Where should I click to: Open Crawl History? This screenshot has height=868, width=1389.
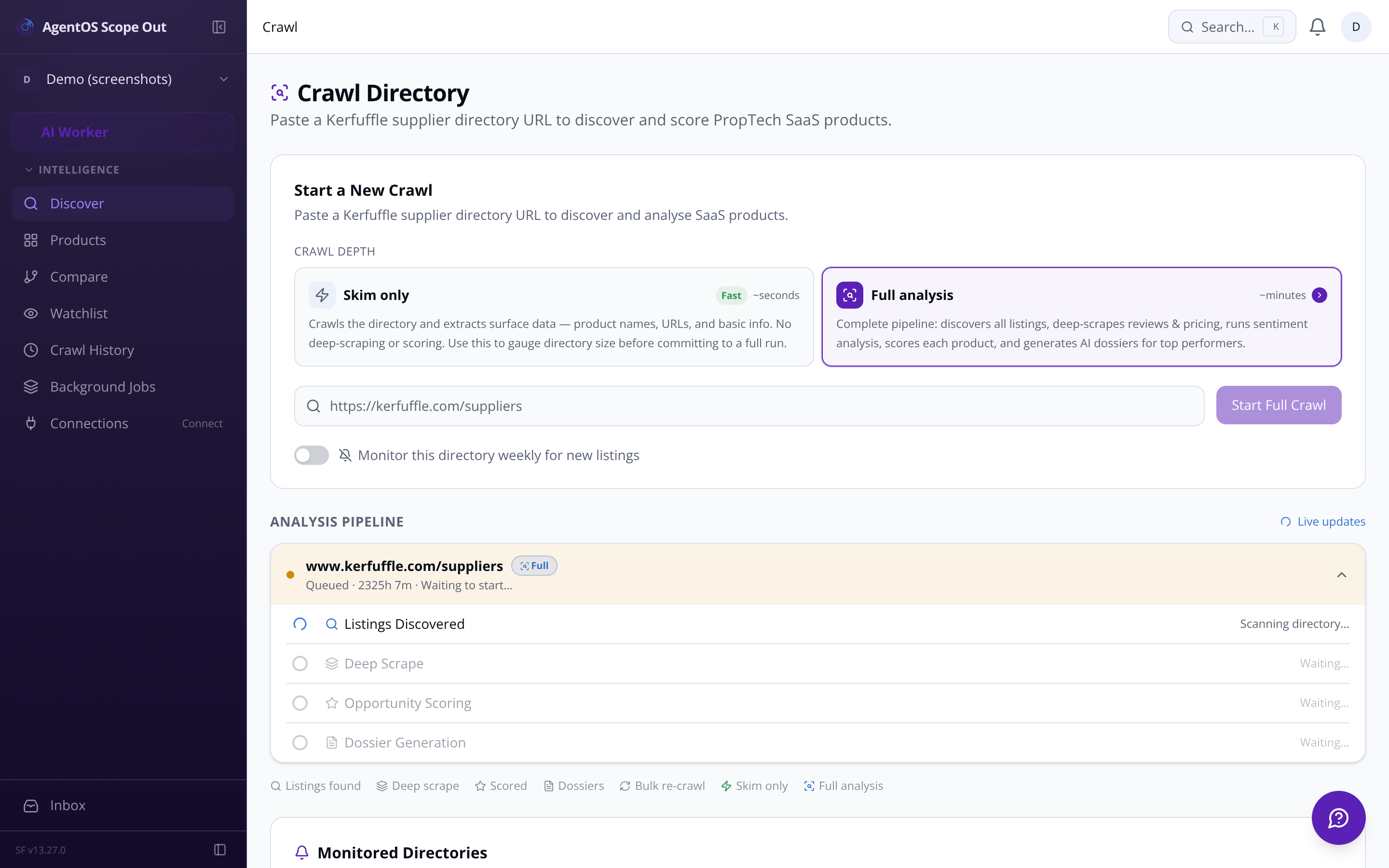(123, 350)
